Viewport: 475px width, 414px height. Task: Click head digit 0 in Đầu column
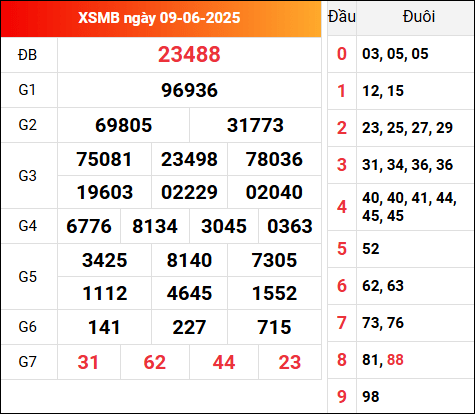342,54
